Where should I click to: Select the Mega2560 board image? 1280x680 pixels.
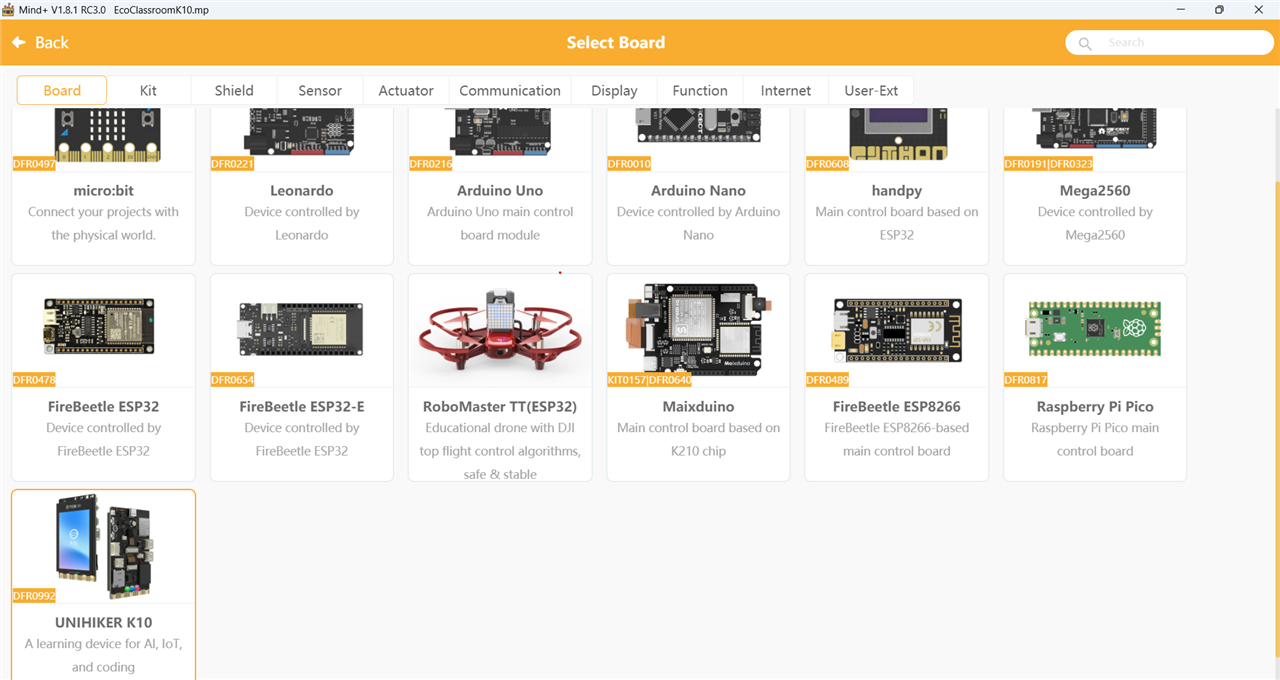click(1095, 132)
